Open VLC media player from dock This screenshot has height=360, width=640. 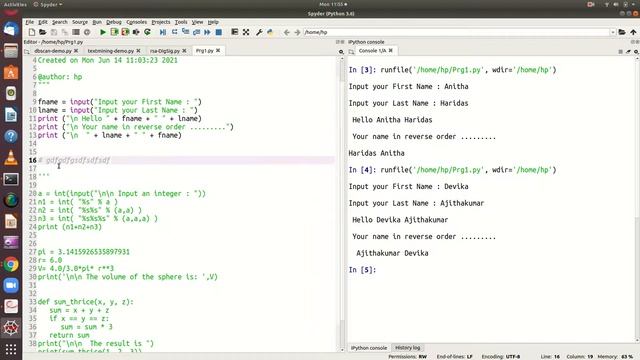pos(11,158)
